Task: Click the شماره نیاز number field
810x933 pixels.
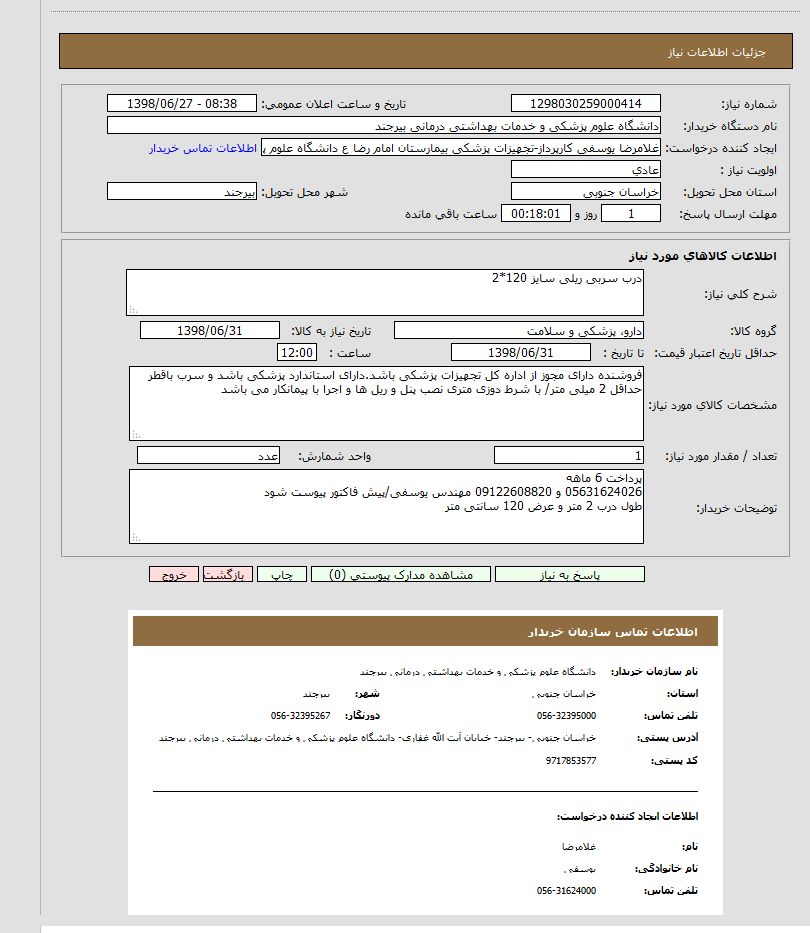Action: (x=585, y=104)
